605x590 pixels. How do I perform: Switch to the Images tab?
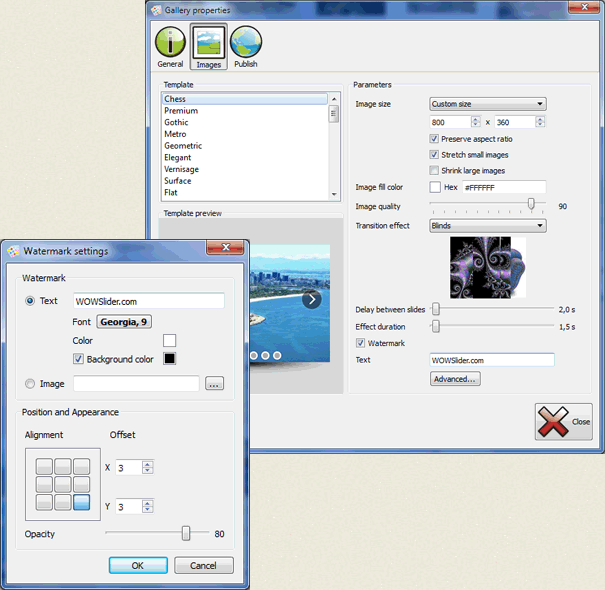coord(208,47)
